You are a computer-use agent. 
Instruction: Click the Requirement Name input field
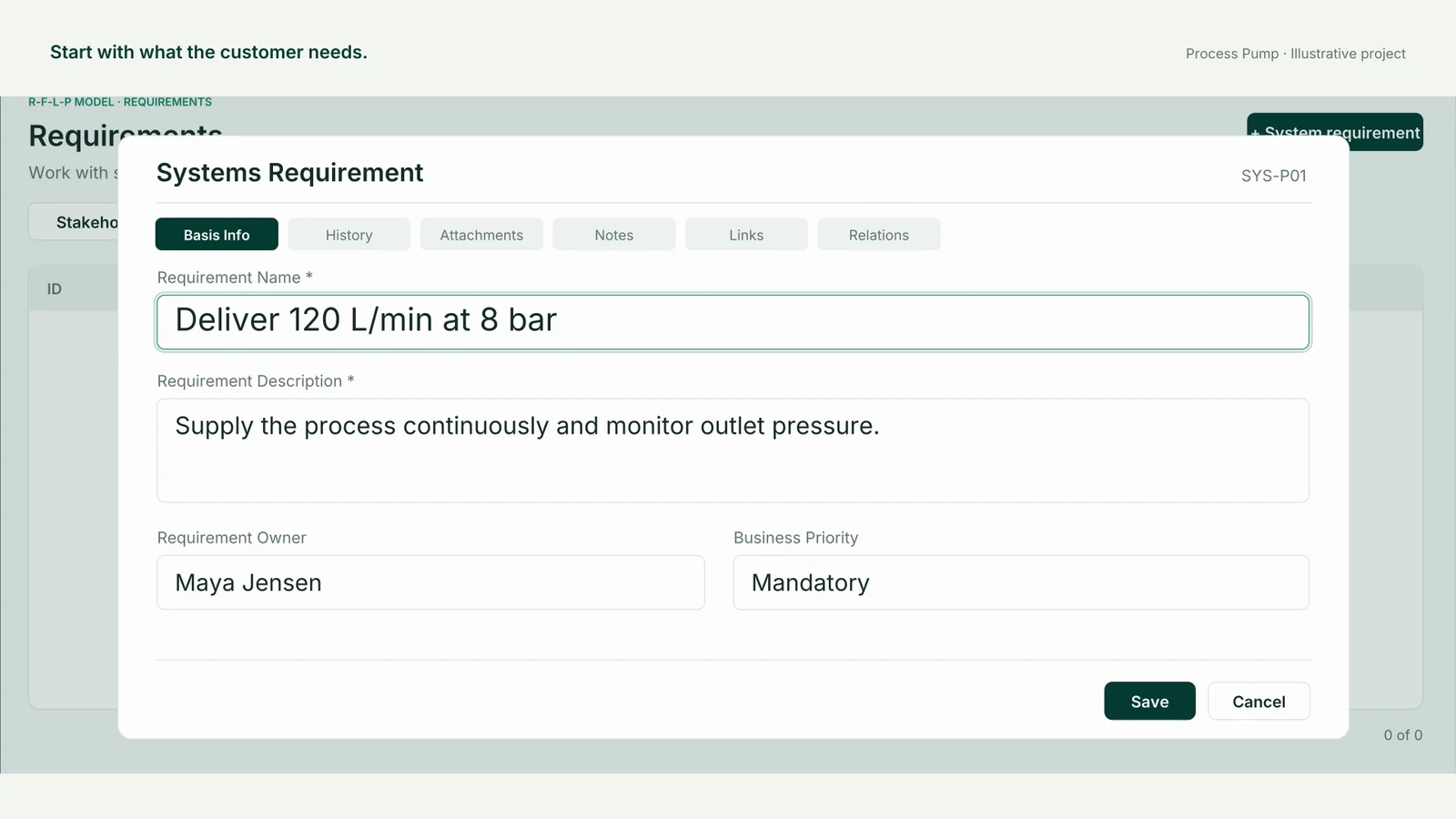click(733, 321)
